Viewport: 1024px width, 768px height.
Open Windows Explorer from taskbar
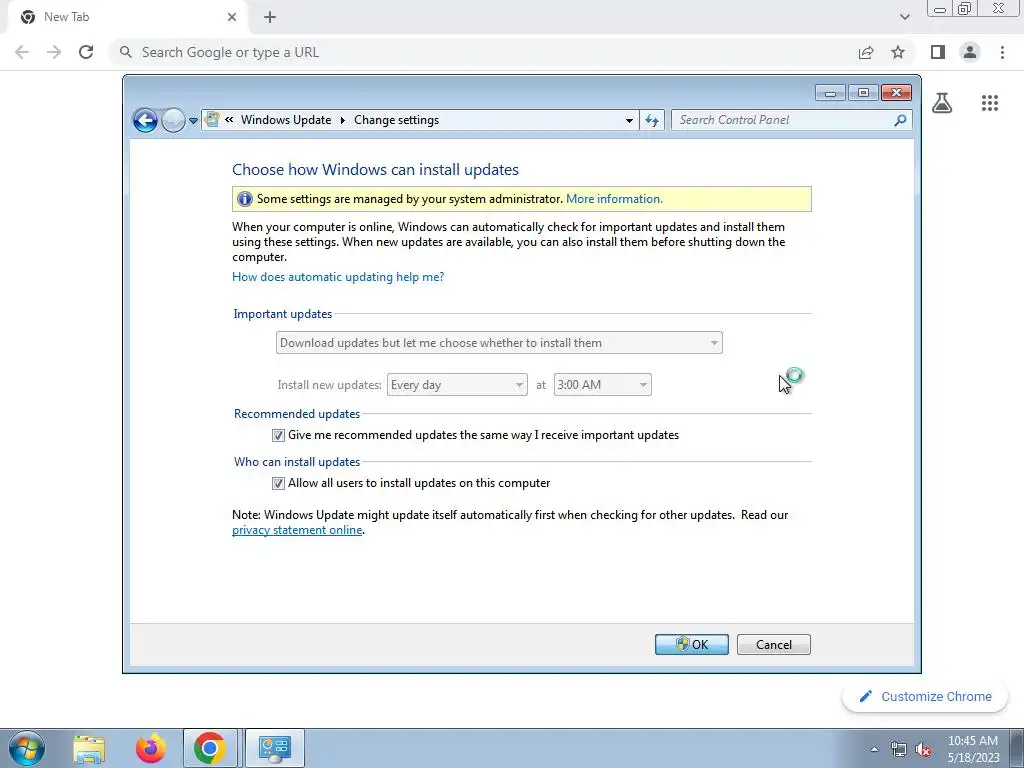pos(89,749)
